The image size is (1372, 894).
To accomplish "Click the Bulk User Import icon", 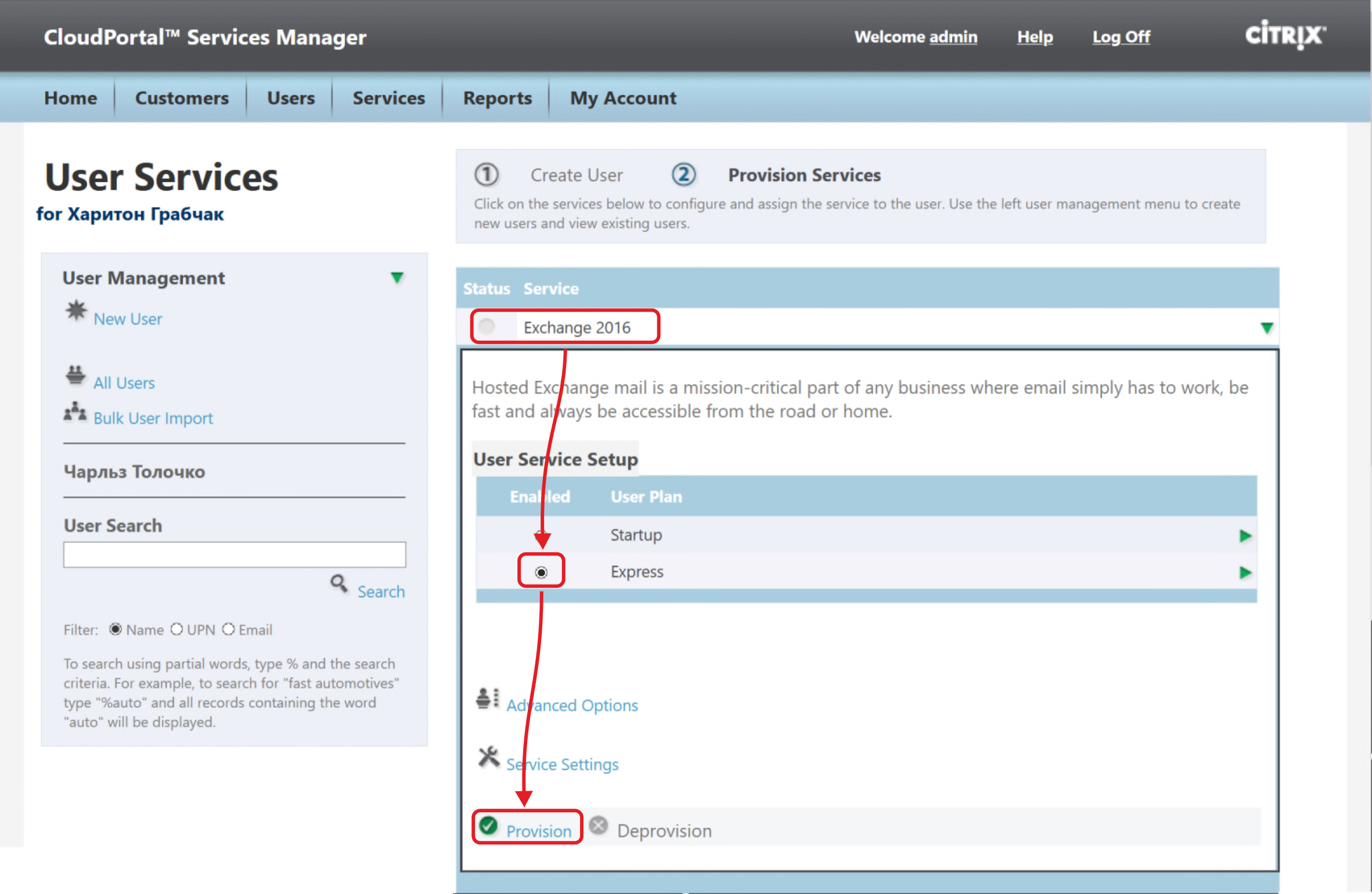I will click(x=75, y=412).
